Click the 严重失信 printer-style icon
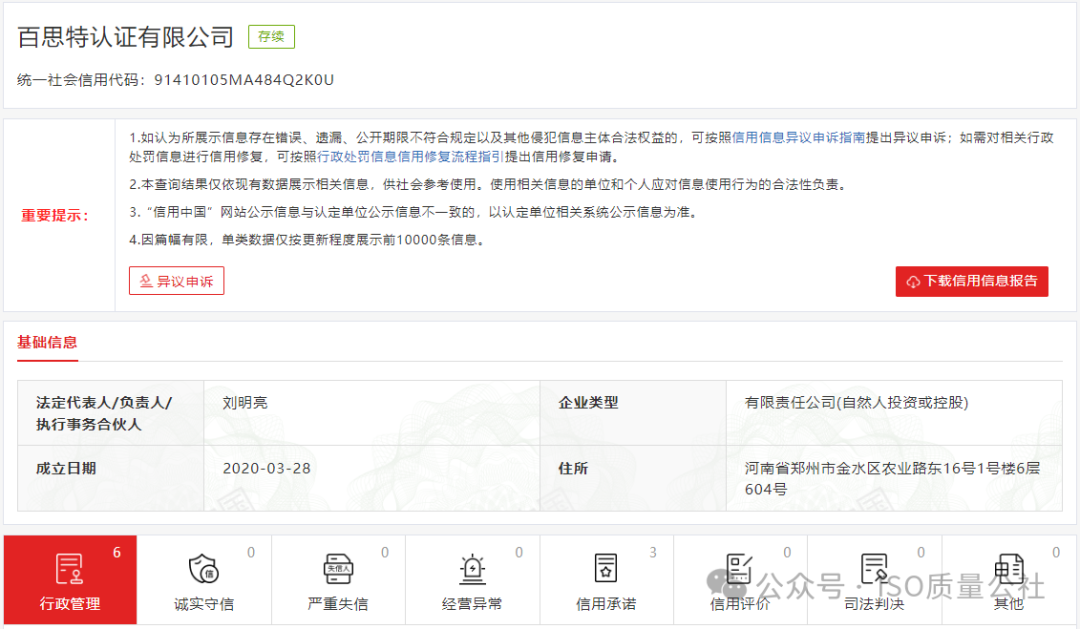This screenshot has width=1080, height=629. click(338, 568)
